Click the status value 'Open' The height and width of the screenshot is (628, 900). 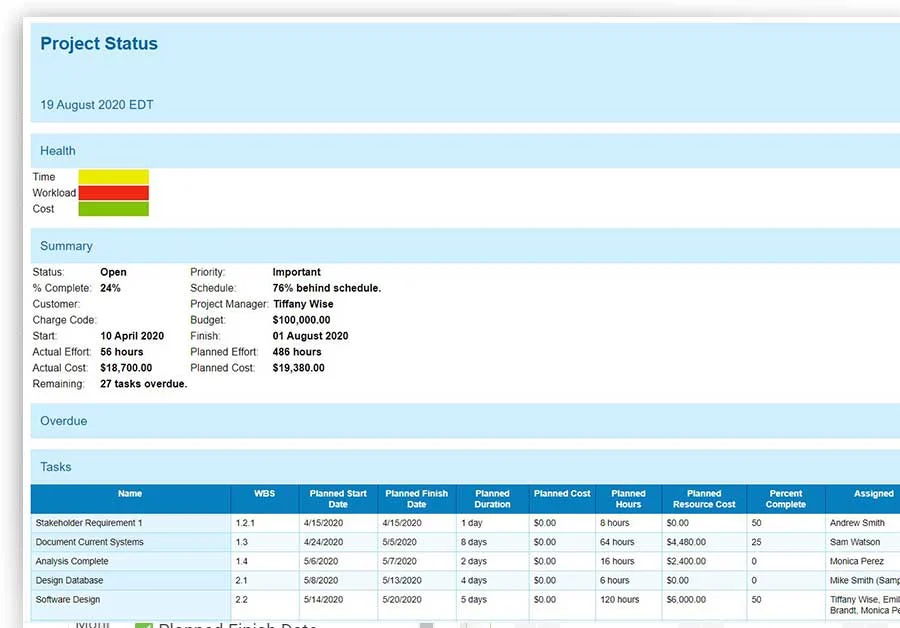pos(113,272)
